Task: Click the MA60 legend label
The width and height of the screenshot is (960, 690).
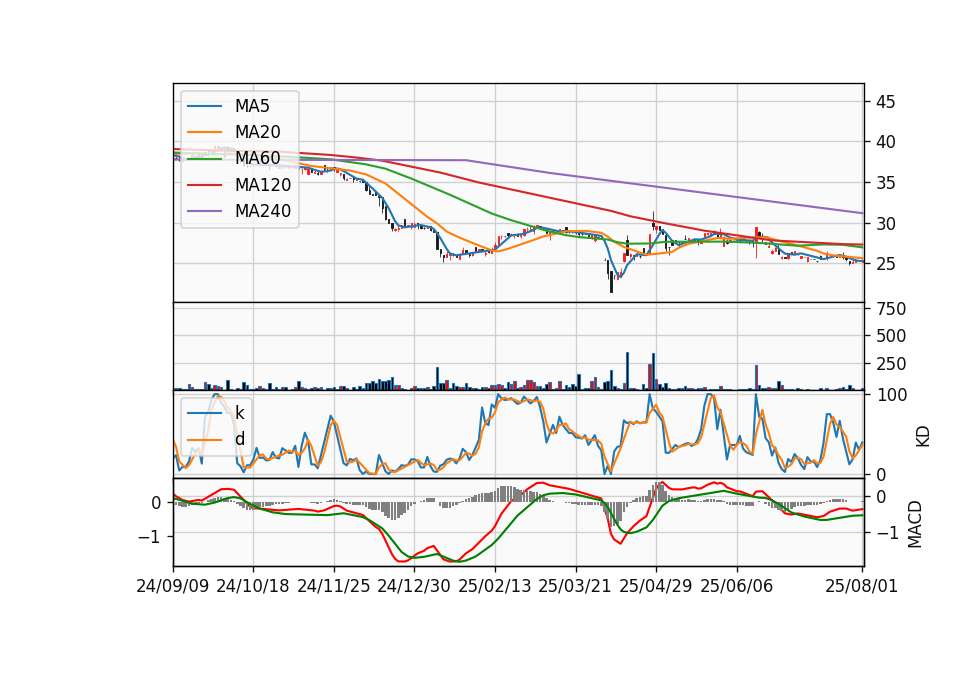Action: (x=257, y=159)
